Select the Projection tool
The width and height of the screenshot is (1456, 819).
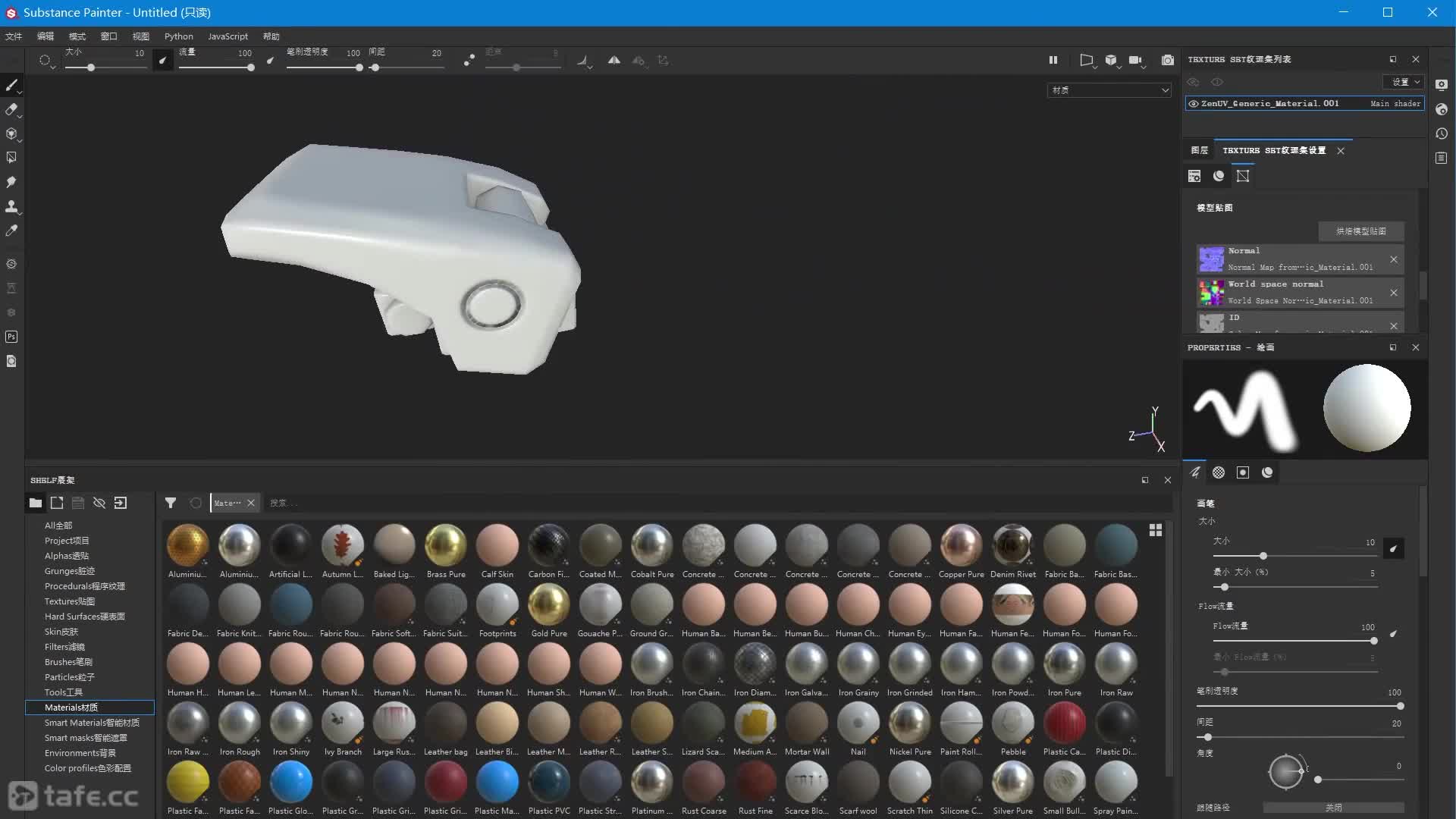click(x=11, y=133)
